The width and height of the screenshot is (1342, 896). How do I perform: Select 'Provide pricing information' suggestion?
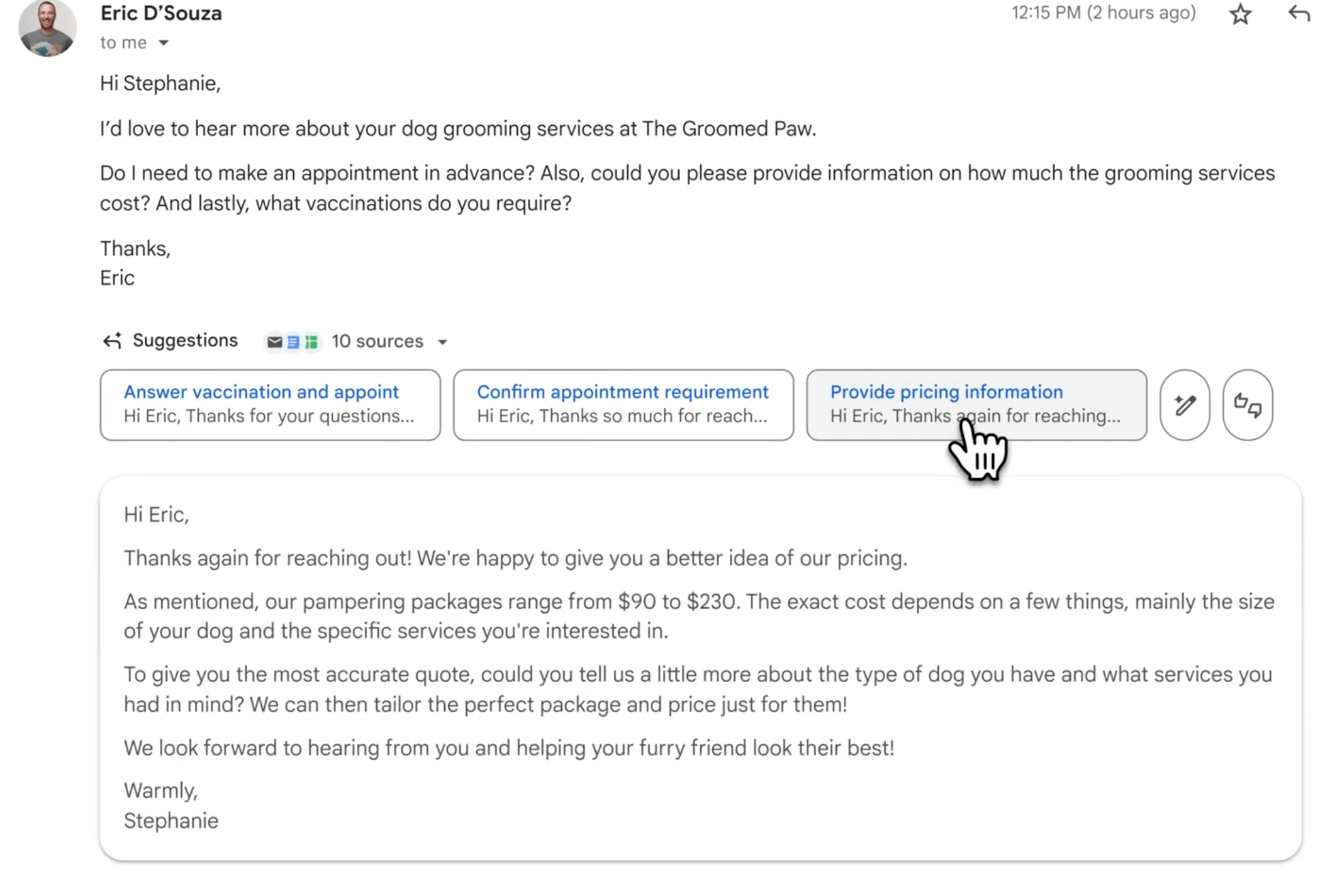[x=976, y=405]
